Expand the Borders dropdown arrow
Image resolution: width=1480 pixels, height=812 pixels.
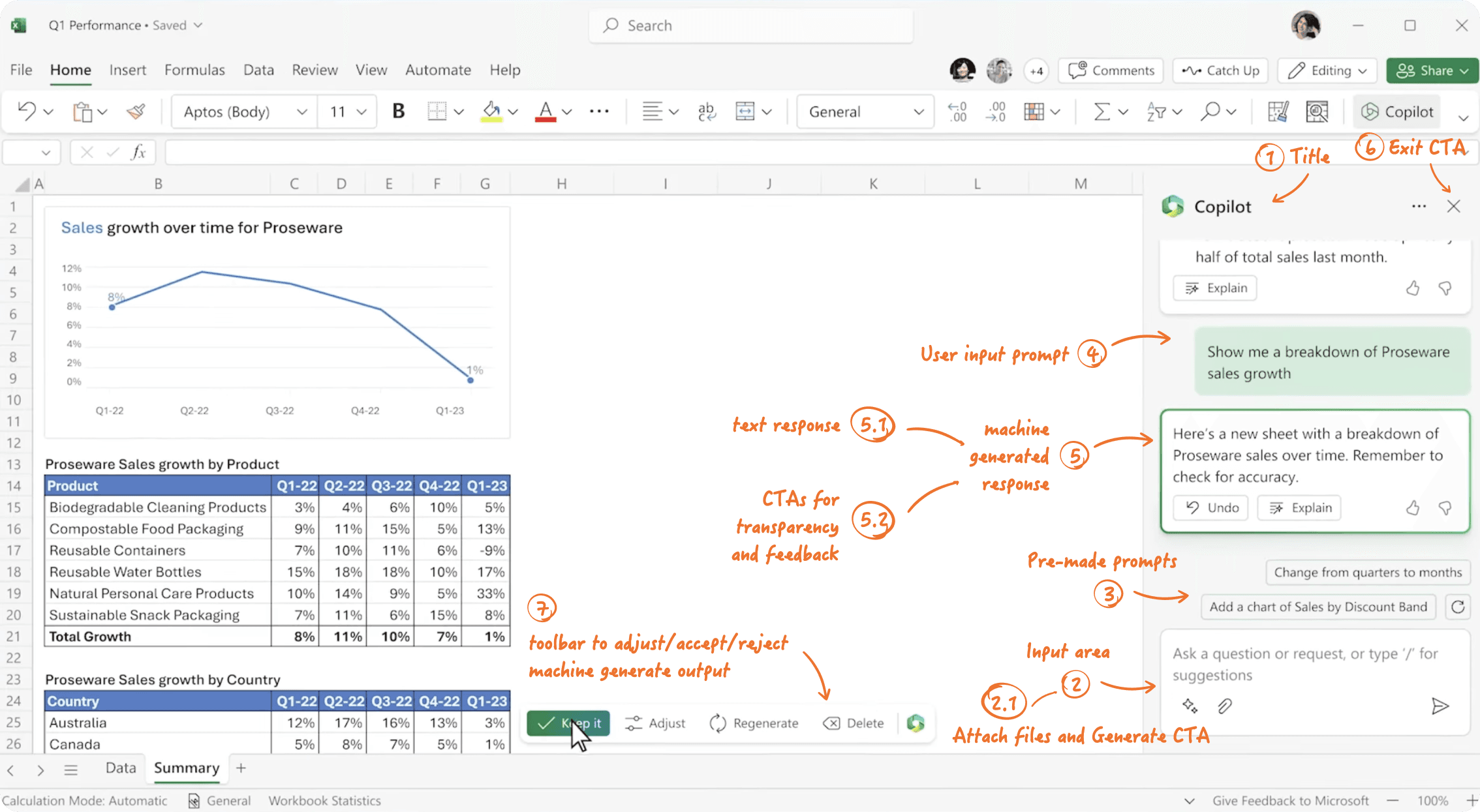pos(459,112)
